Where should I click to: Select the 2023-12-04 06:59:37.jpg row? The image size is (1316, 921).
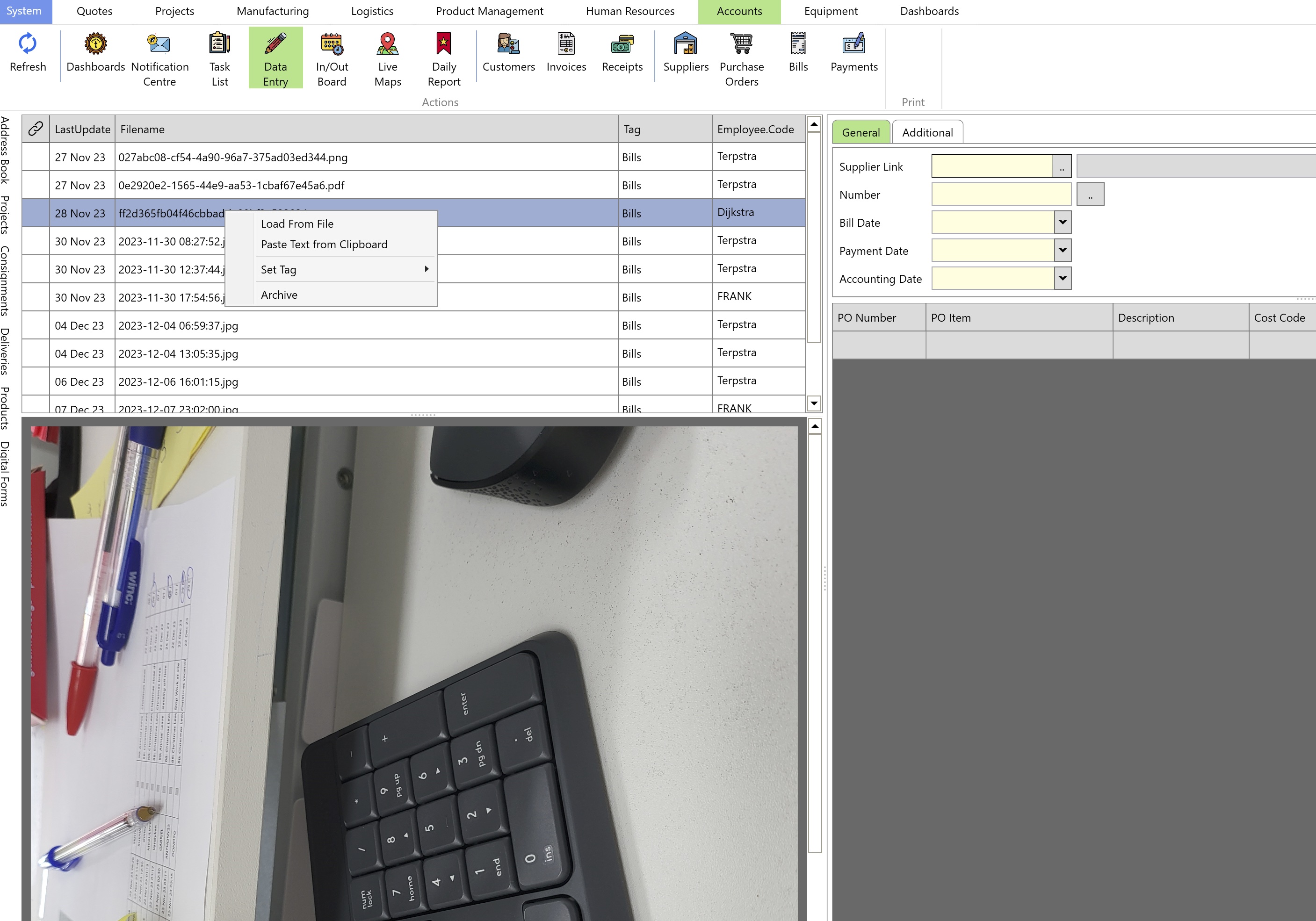pyautogui.click(x=414, y=325)
